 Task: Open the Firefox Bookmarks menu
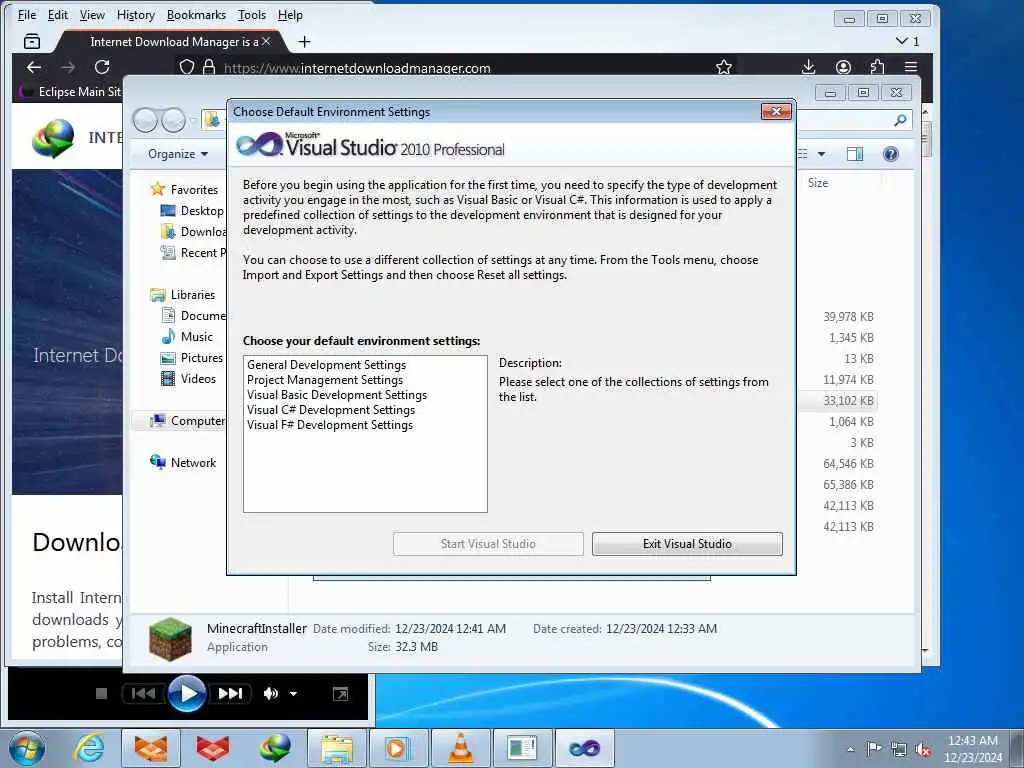coord(196,14)
